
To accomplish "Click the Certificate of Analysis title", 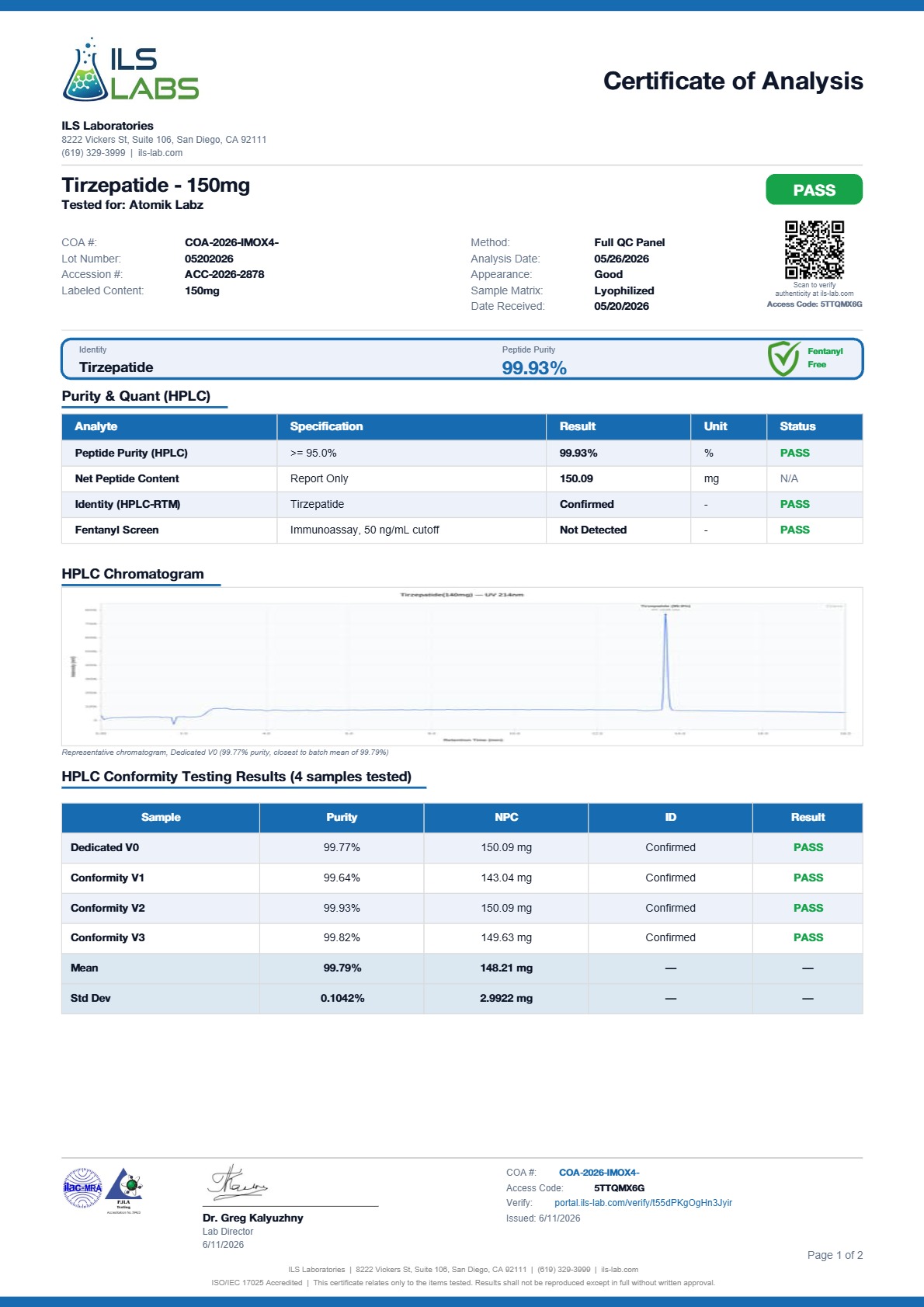I will [733, 81].
